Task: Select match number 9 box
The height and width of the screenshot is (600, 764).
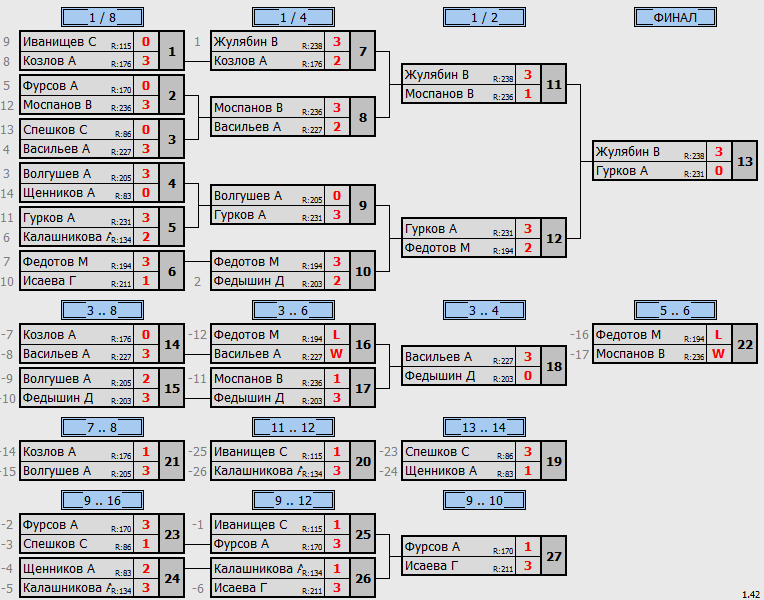Action: 363,205
